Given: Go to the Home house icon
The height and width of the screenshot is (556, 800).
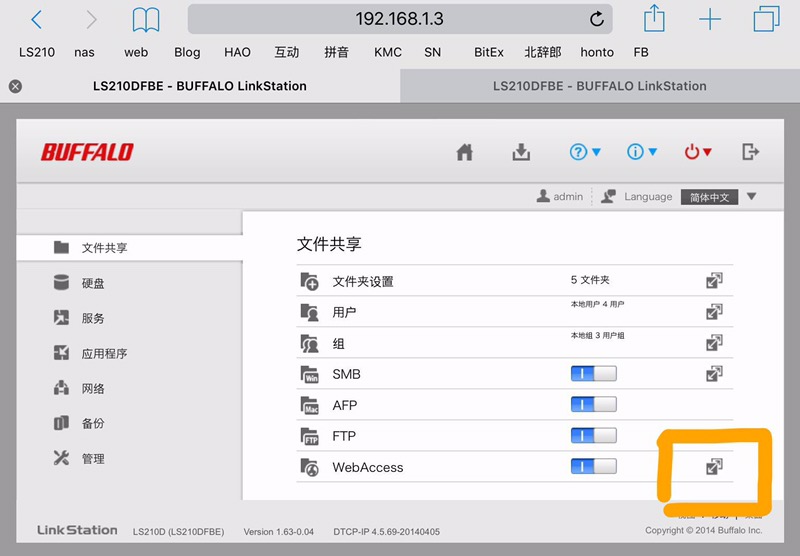Looking at the screenshot, I should point(464,152).
